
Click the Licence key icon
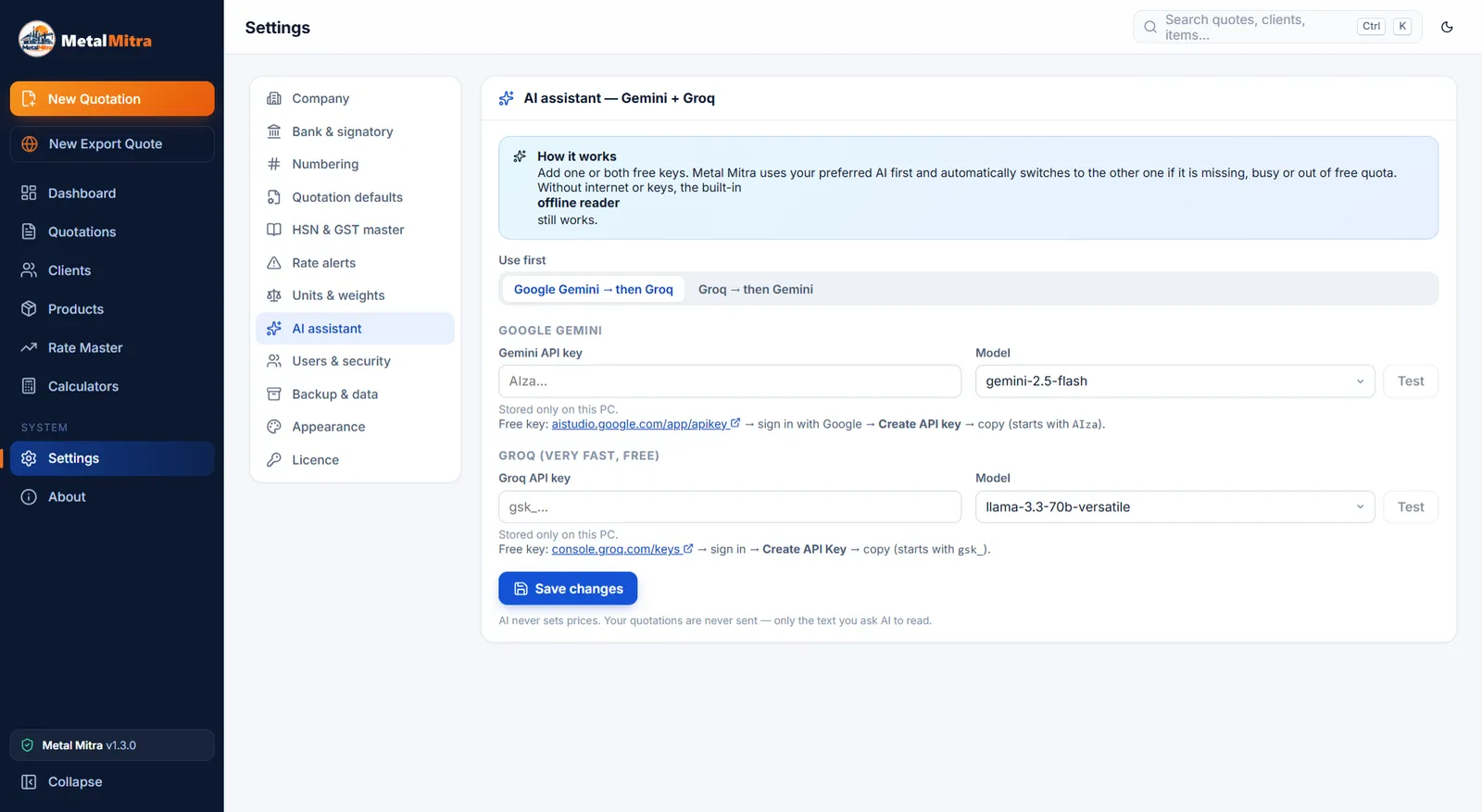coord(274,459)
